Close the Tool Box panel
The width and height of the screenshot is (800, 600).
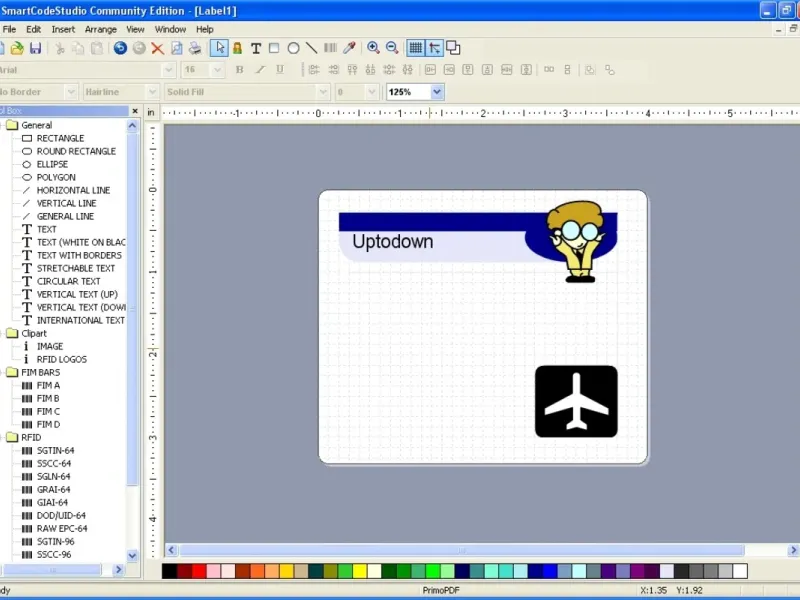point(135,111)
